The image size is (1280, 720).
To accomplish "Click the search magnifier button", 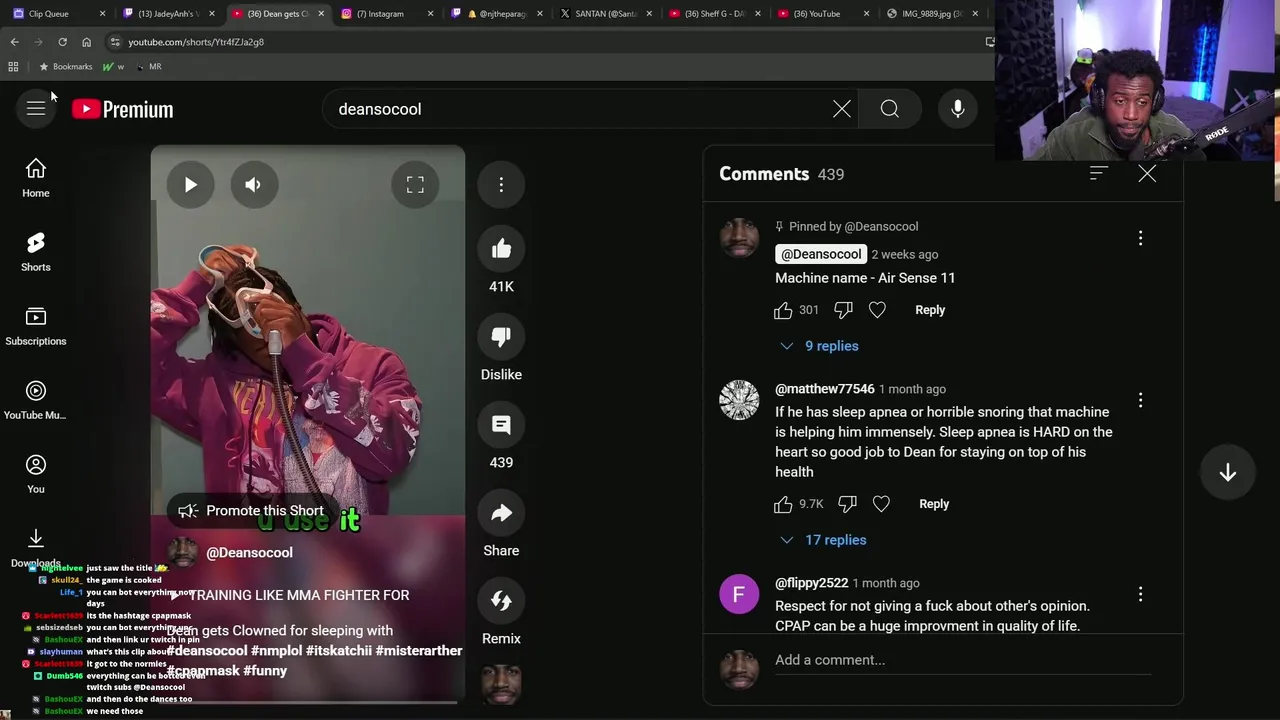I will click(x=889, y=109).
